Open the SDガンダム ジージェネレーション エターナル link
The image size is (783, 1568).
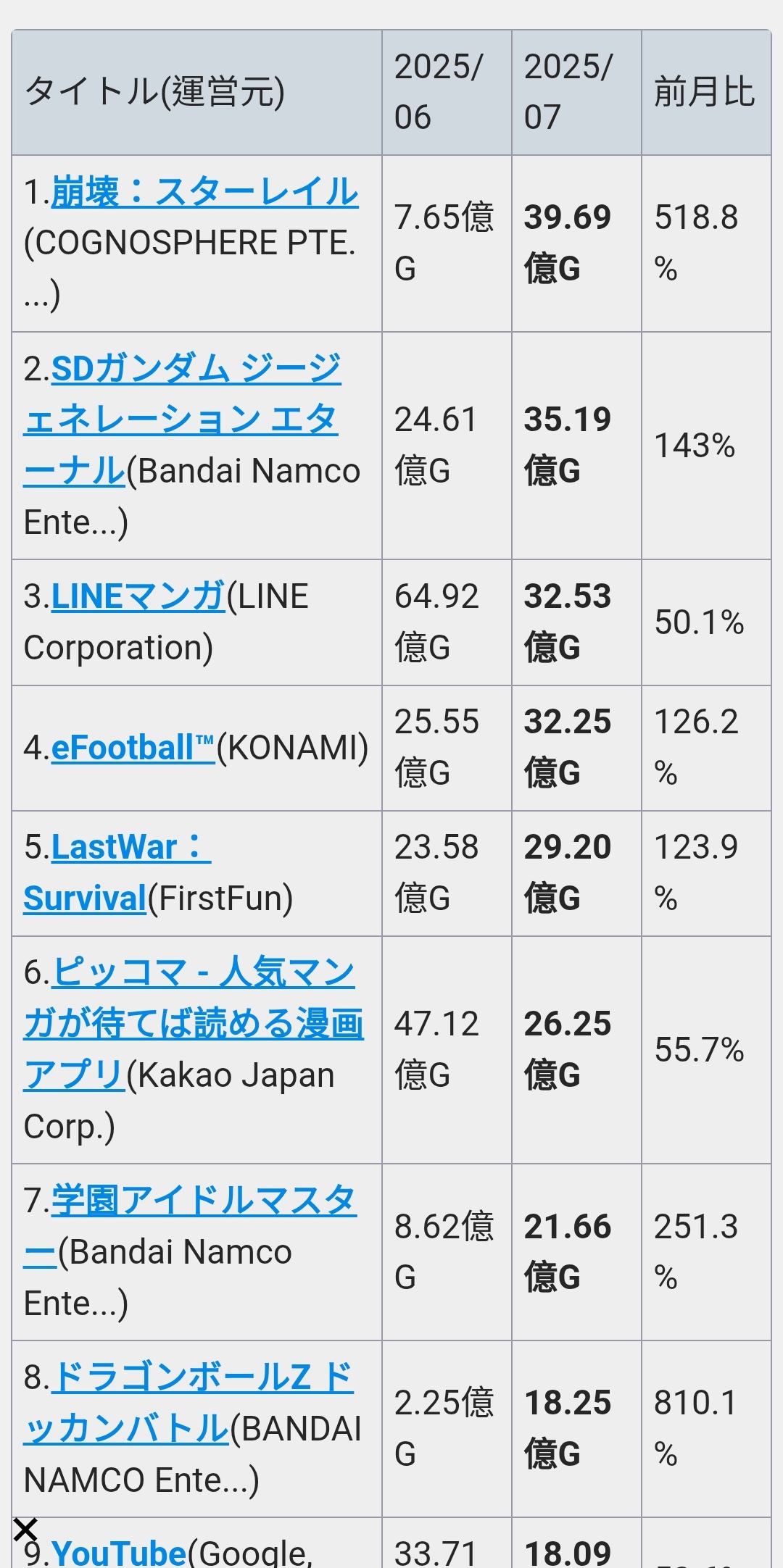(x=181, y=420)
